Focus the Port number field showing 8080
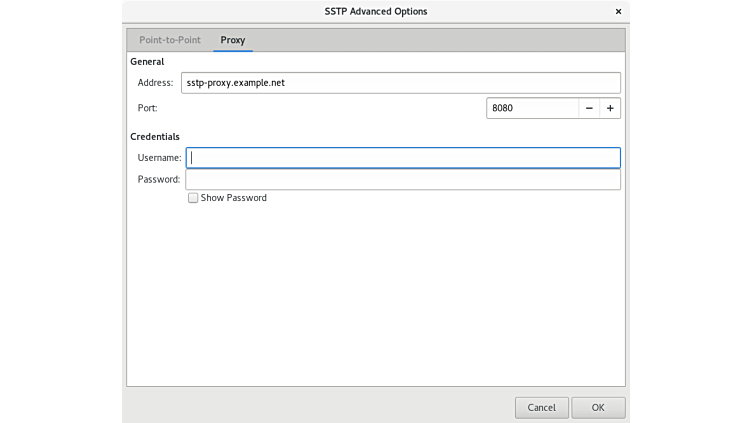This screenshot has height=423, width=752. 531,108
